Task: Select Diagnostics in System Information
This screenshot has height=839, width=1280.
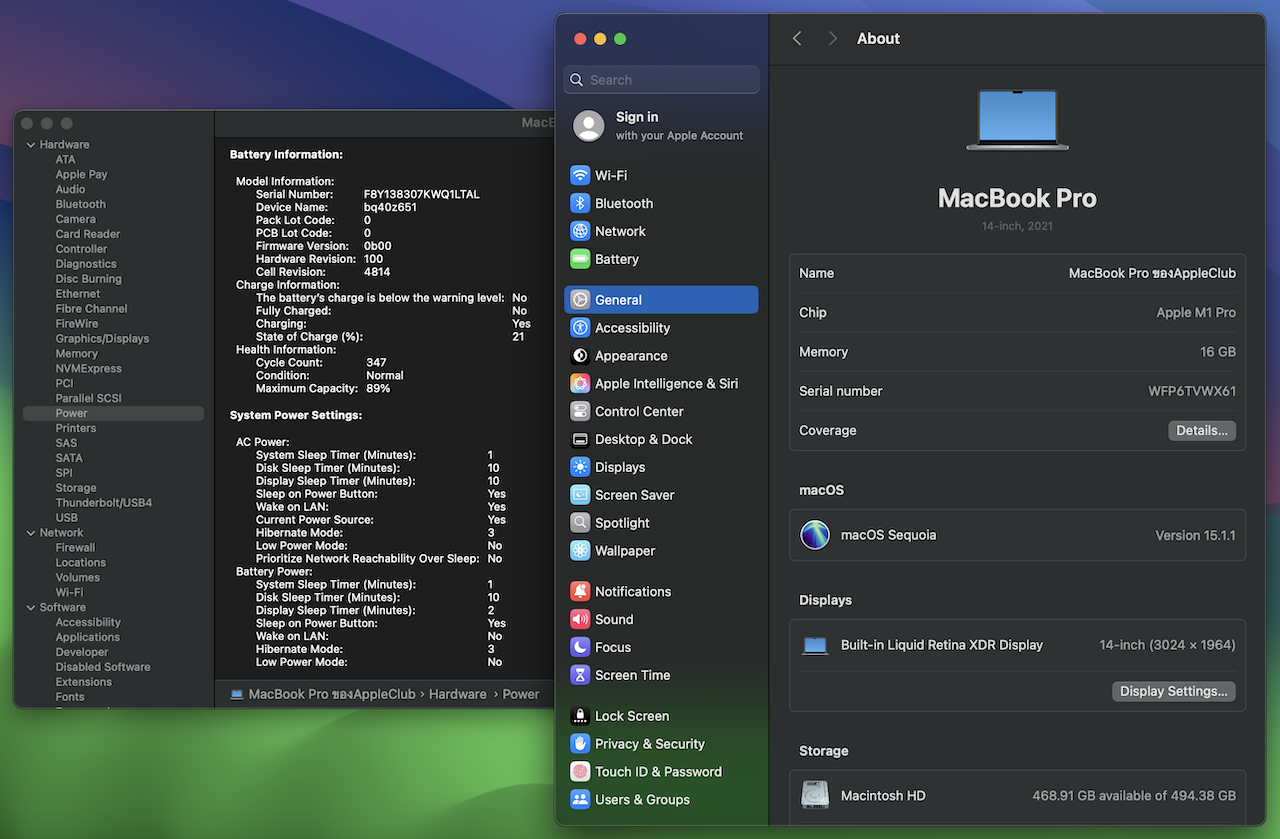Action: tap(86, 265)
